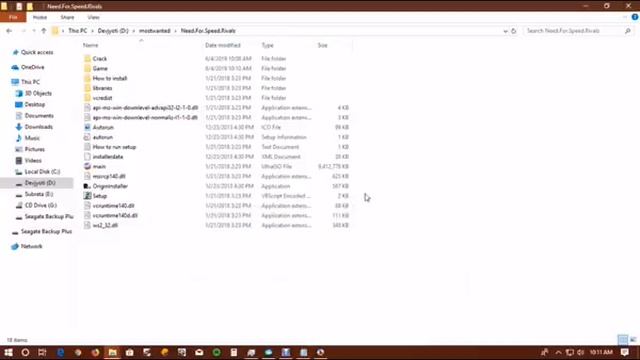Open Subrata (E:) drive in sidebar
640x360 pixels.
[39, 194]
